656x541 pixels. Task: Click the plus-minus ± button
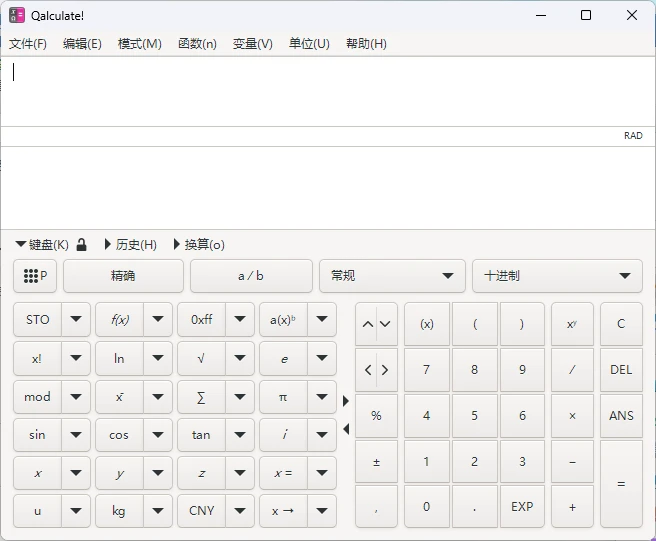tap(376, 462)
